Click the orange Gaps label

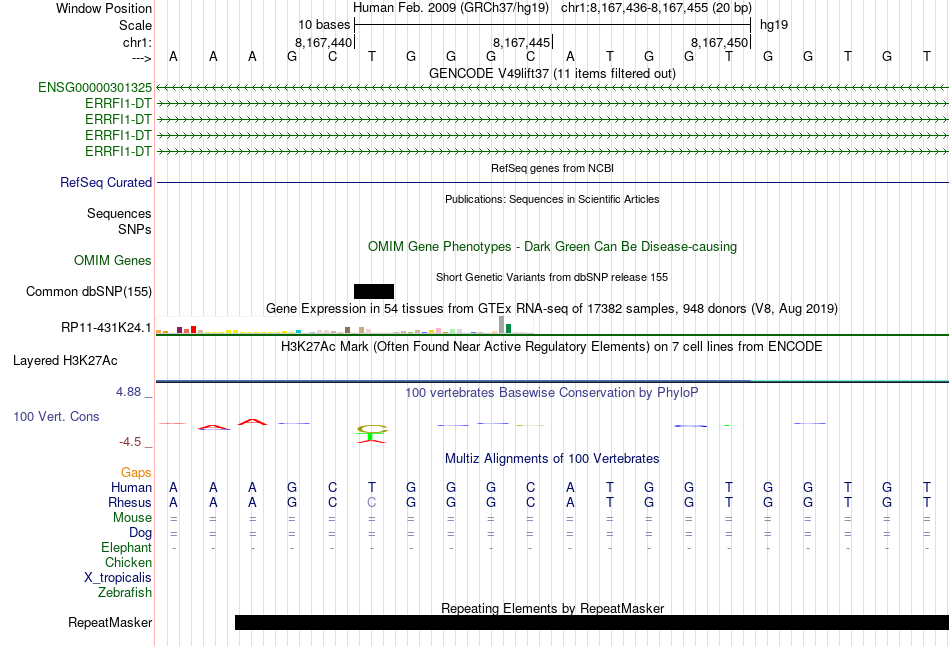[136, 473]
